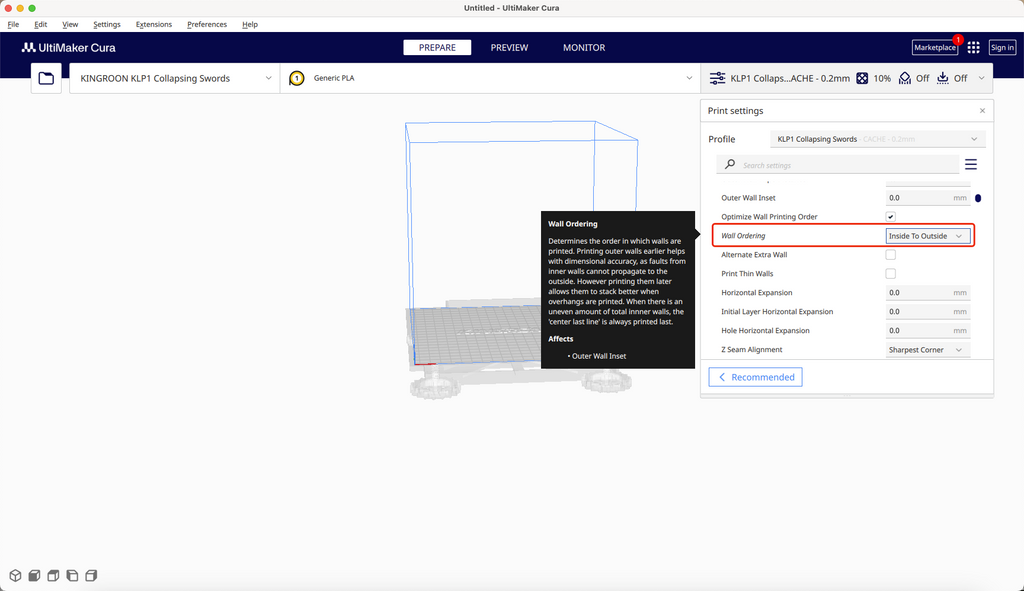Switch to the PREVIEW stage tab
This screenshot has width=1024, height=591.
coord(509,48)
